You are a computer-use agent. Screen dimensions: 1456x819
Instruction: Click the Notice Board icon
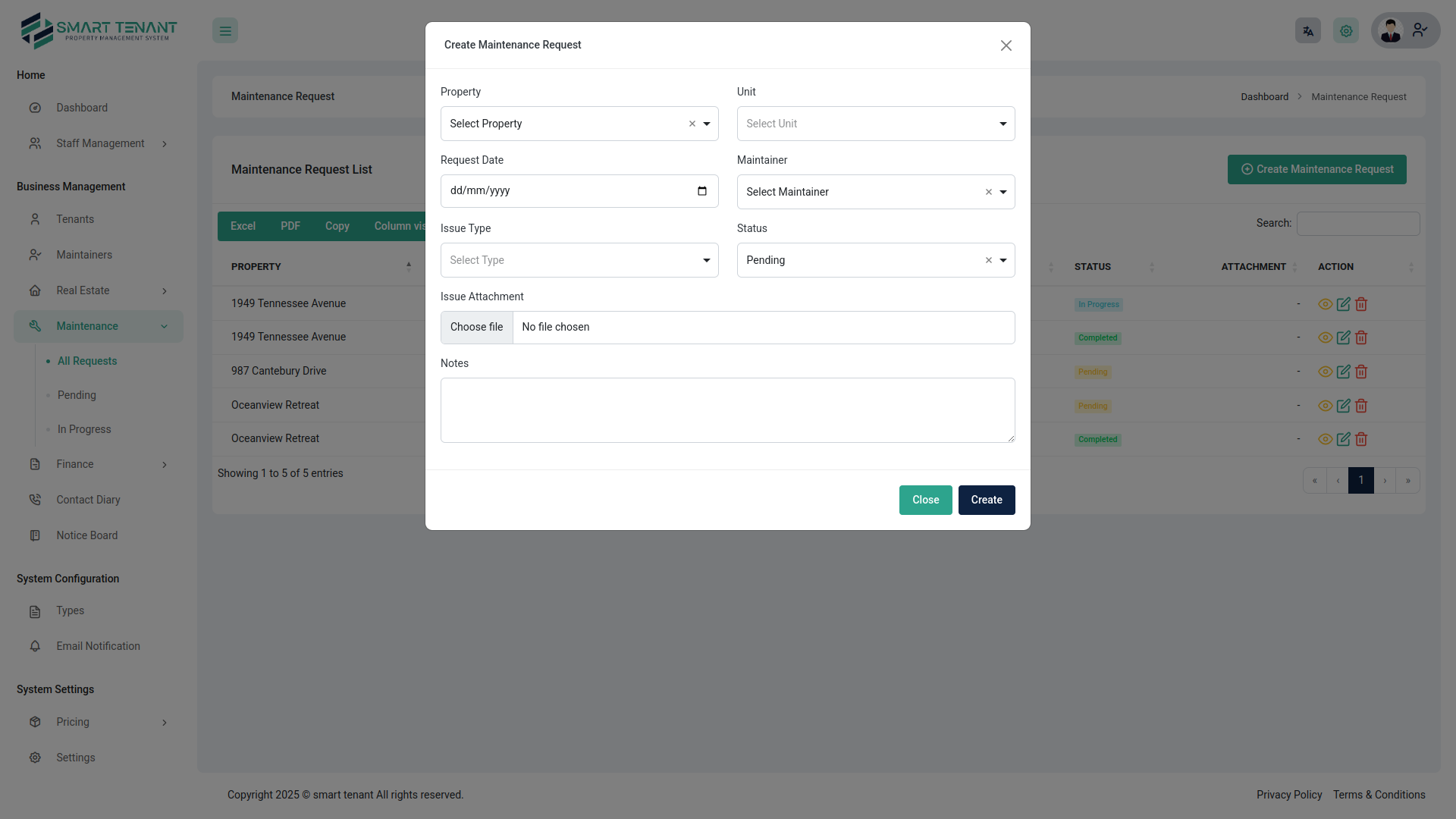[36, 535]
